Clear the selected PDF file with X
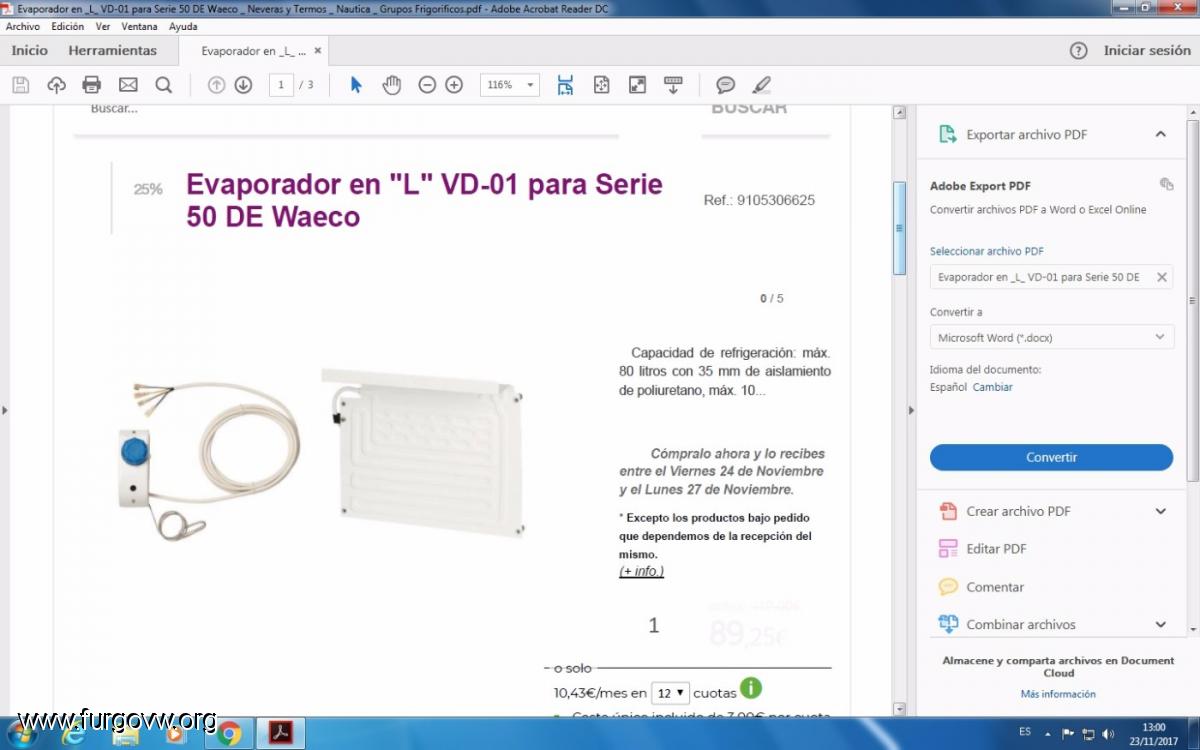 tap(1162, 277)
